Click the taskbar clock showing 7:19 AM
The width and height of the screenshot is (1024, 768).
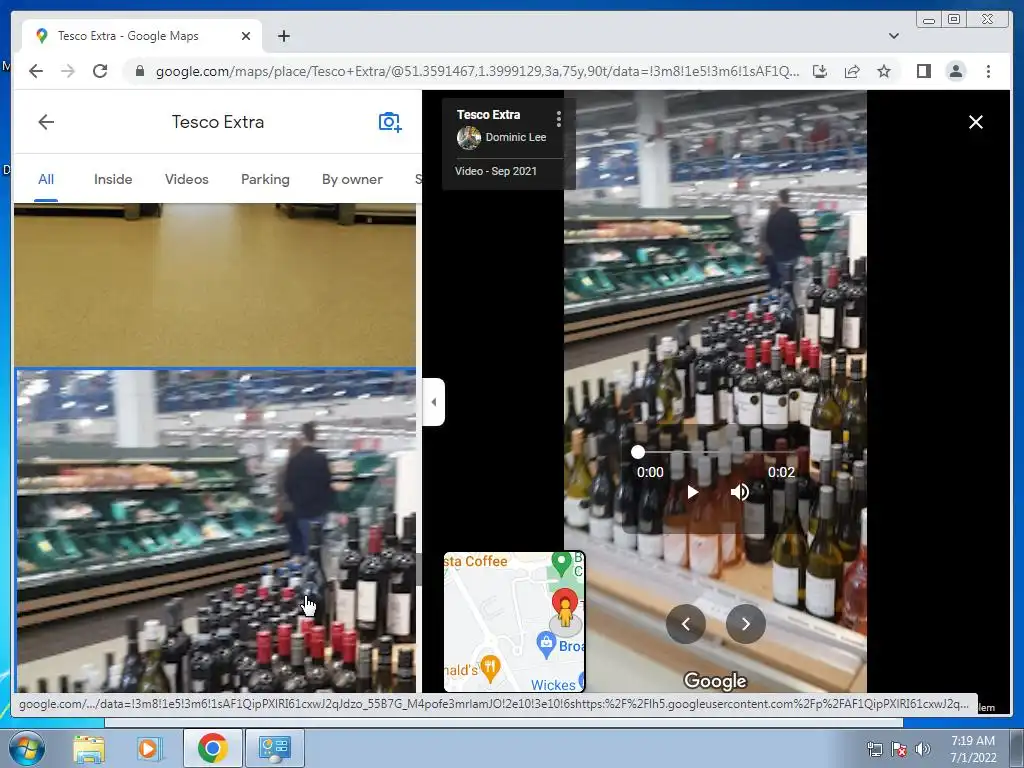(x=973, y=749)
